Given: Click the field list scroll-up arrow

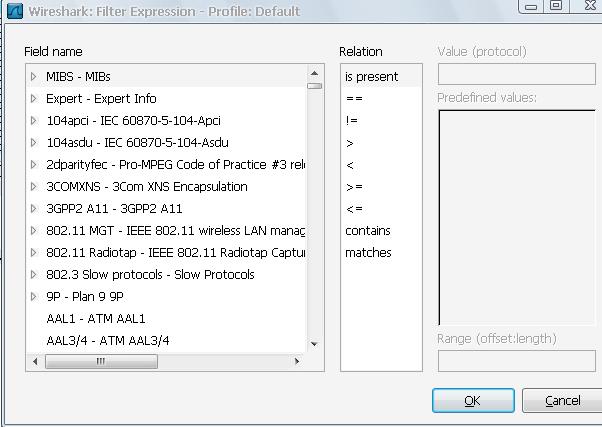Looking at the screenshot, I should [x=314, y=73].
